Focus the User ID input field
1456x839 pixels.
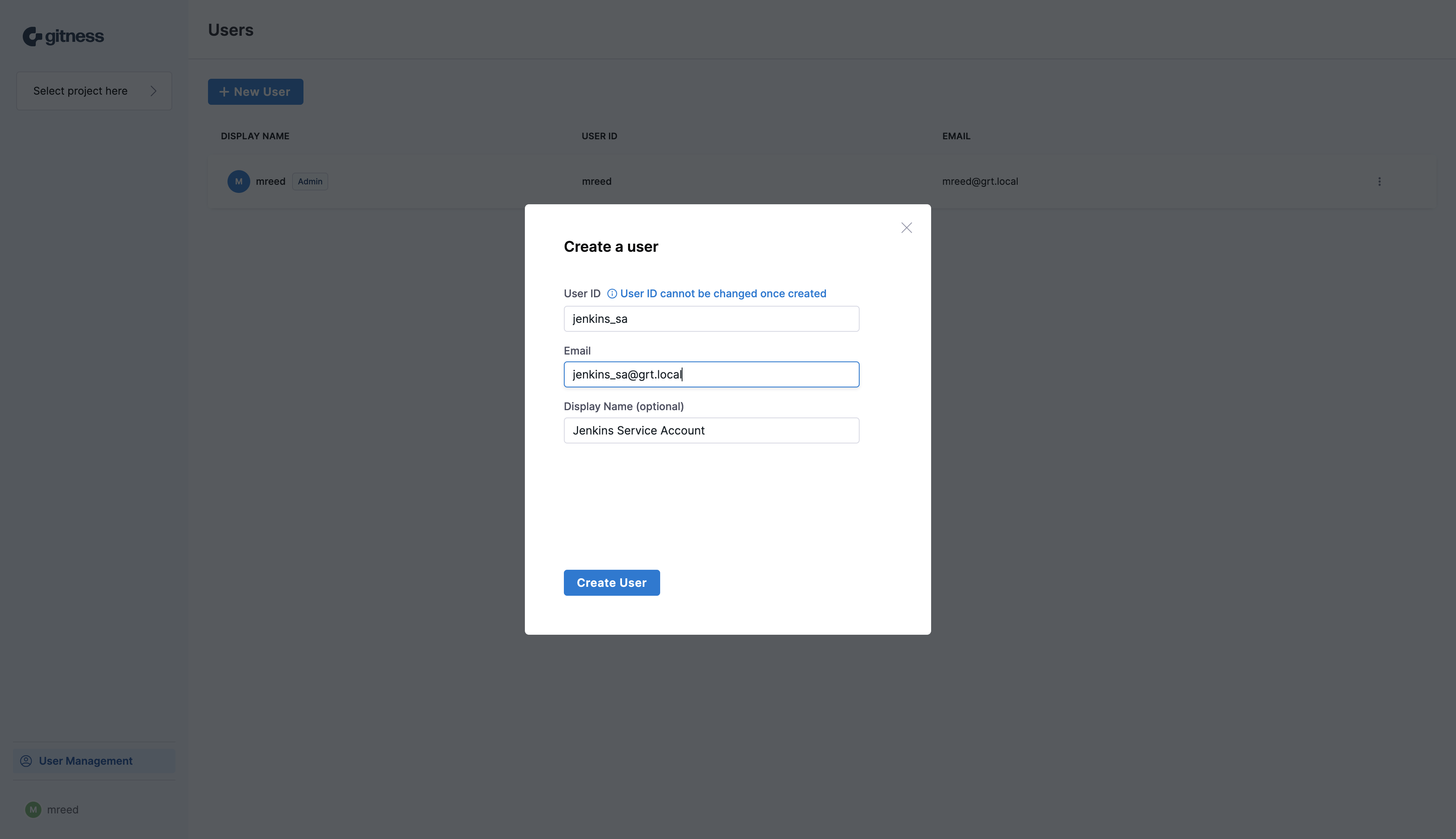click(x=711, y=319)
